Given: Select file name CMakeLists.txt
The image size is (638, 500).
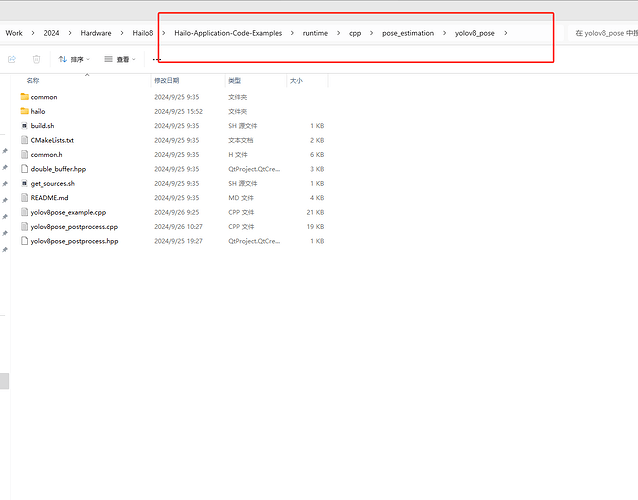Looking at the screenshot, I should 52,140.
